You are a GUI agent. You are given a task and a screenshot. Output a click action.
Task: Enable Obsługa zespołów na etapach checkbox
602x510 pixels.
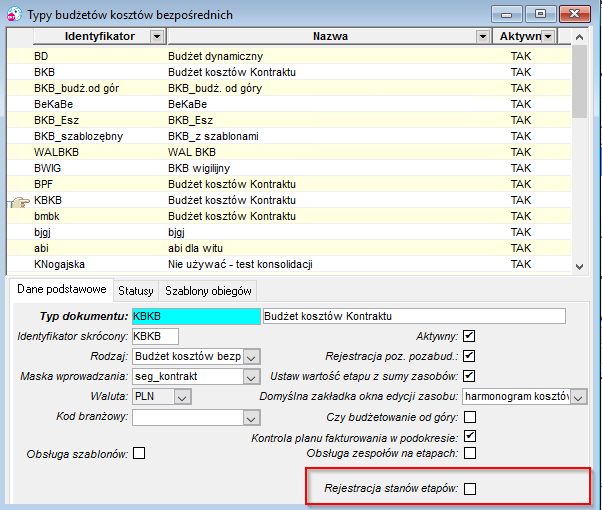click(470, 453)
